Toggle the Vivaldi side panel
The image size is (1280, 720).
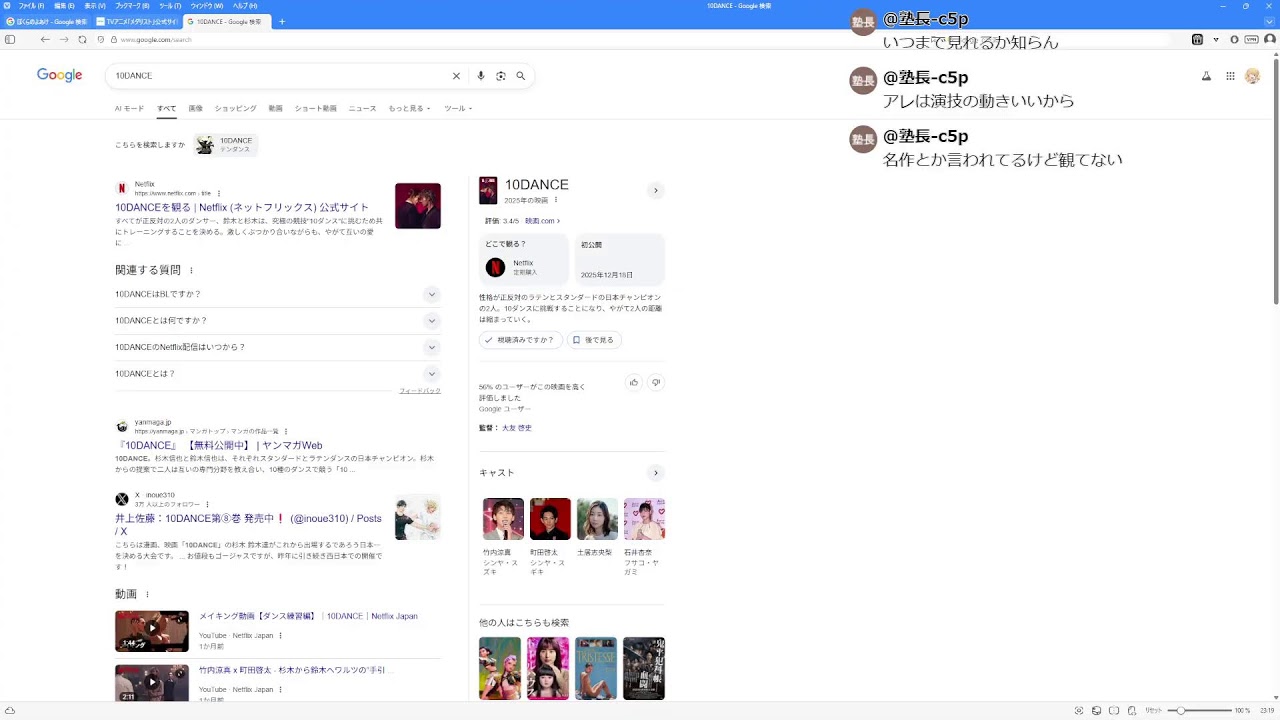10,39
